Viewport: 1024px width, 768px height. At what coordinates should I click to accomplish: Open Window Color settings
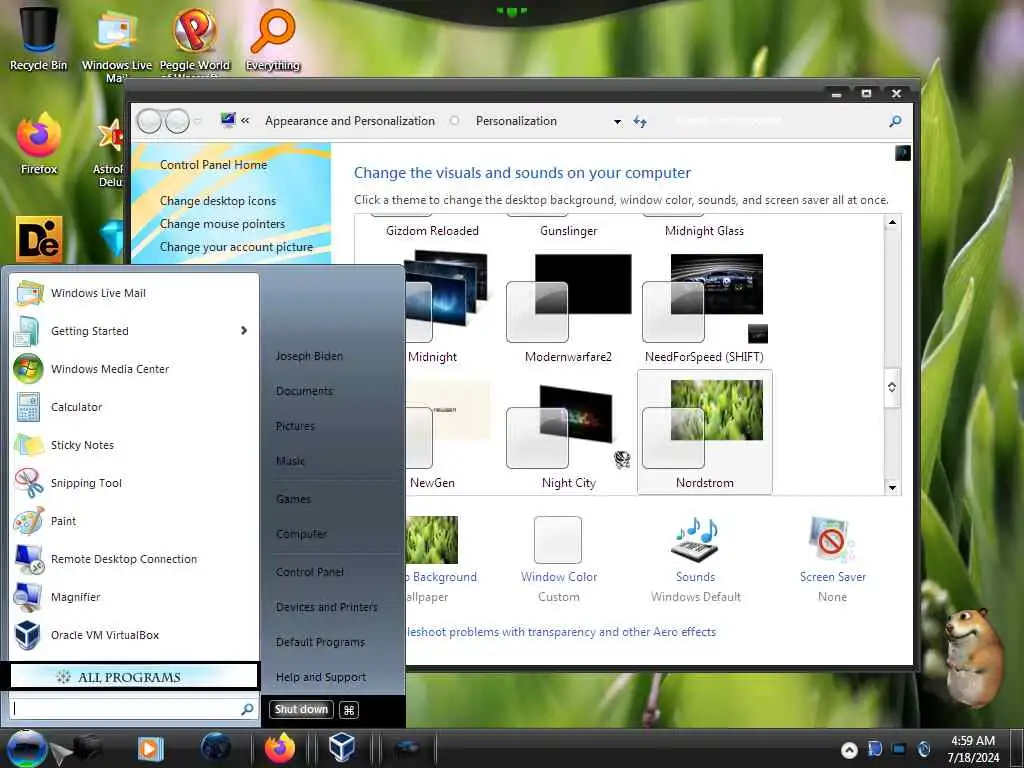point(558,558)
